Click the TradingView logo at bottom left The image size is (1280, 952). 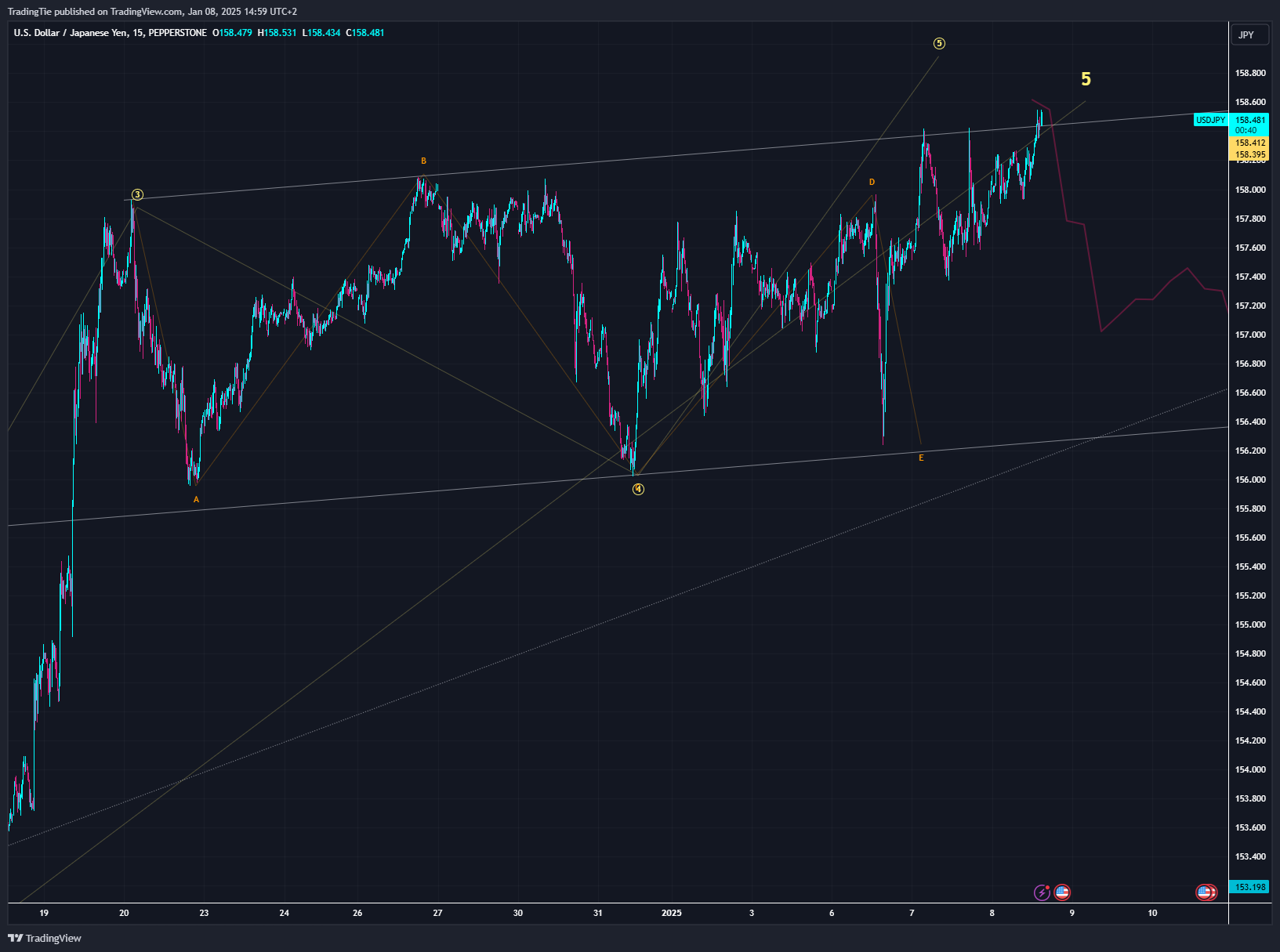click(x=45, y=938)
